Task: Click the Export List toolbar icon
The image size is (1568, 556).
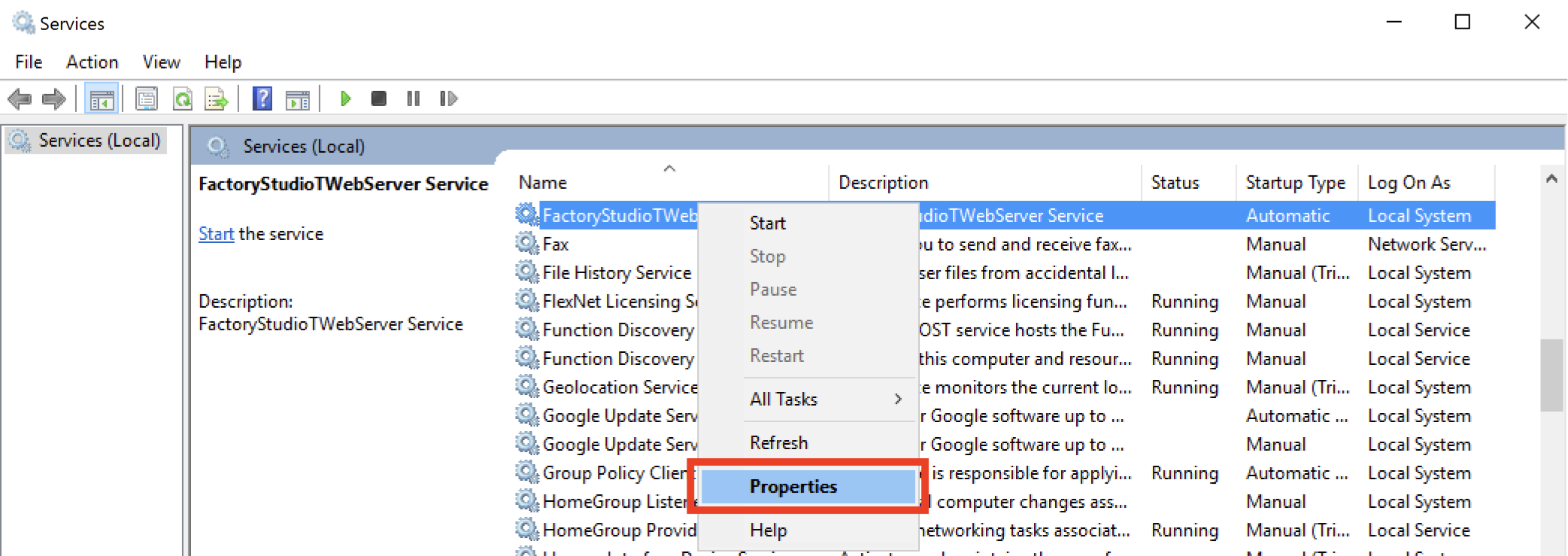Action: click(x=217, y=99)
